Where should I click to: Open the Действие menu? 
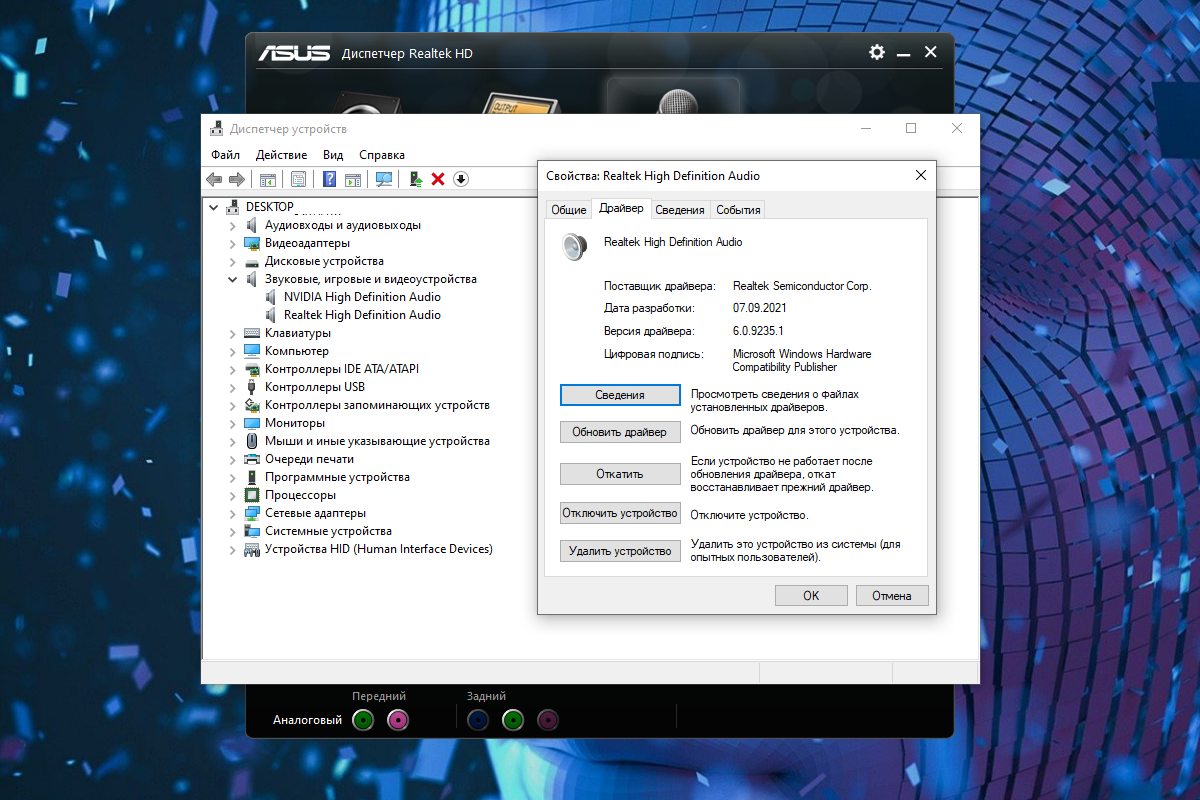pos(281,155)
